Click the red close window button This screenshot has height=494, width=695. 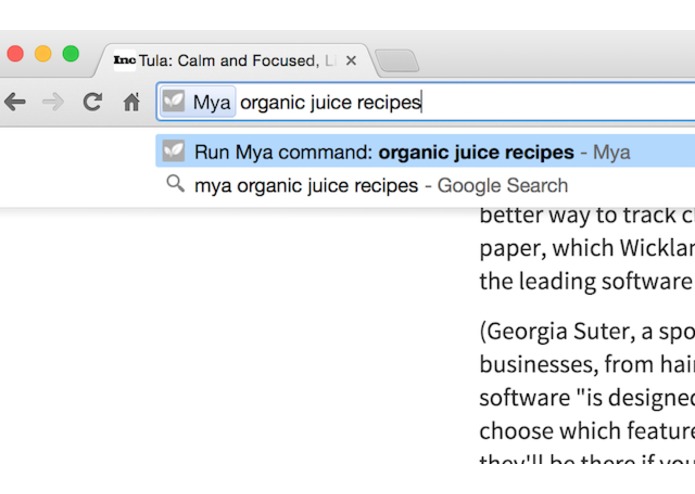pyautogui.click(x=16, y=54)
